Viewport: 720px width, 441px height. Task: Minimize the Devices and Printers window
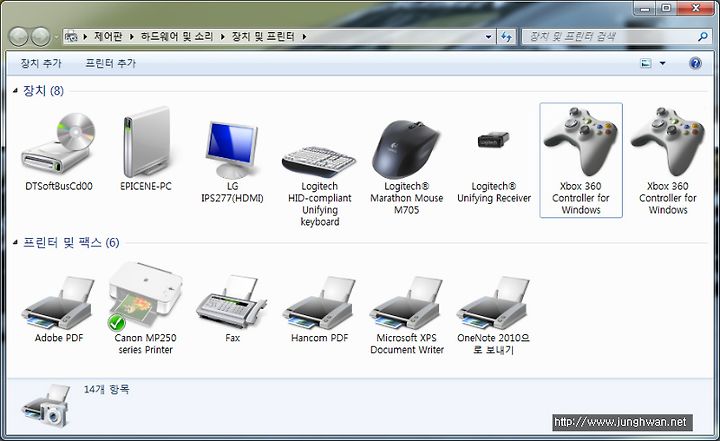click(645, 8)
